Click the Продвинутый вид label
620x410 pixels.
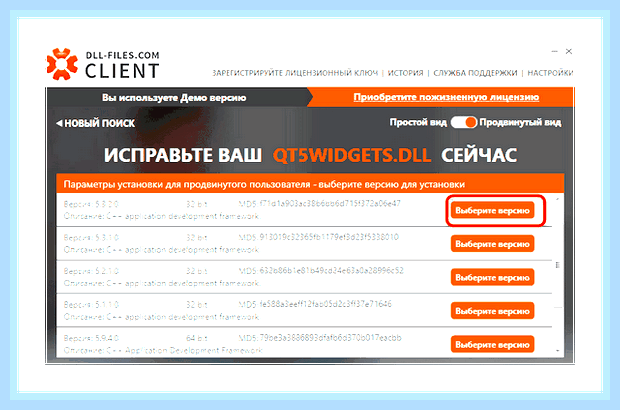pos(520,122)
